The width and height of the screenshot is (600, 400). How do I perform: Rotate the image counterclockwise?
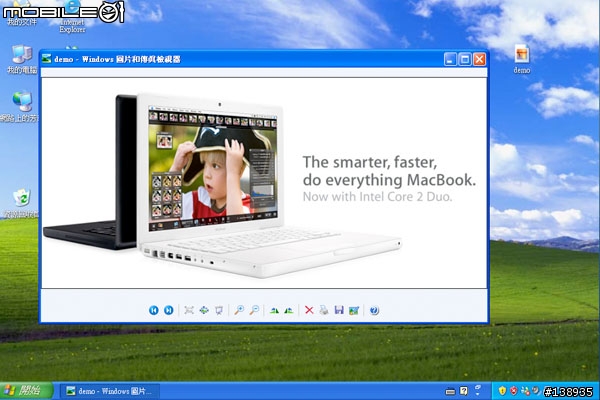[289, 310]
